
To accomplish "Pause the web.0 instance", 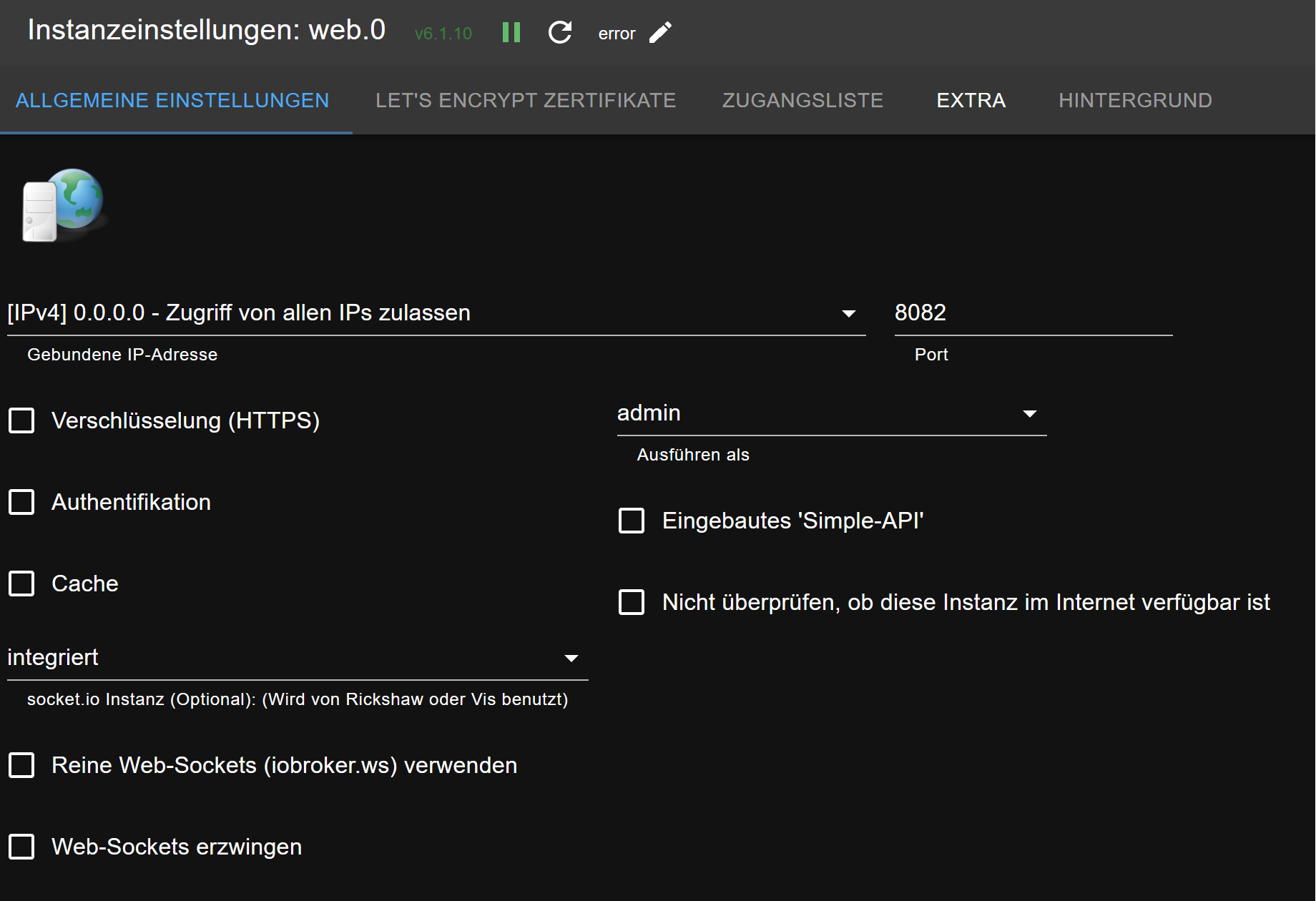I will pos(511,33).
